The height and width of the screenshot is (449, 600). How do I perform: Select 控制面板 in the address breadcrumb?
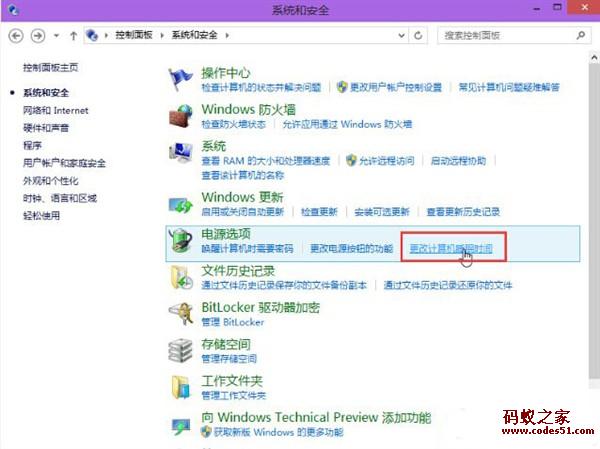coord(134,35)
